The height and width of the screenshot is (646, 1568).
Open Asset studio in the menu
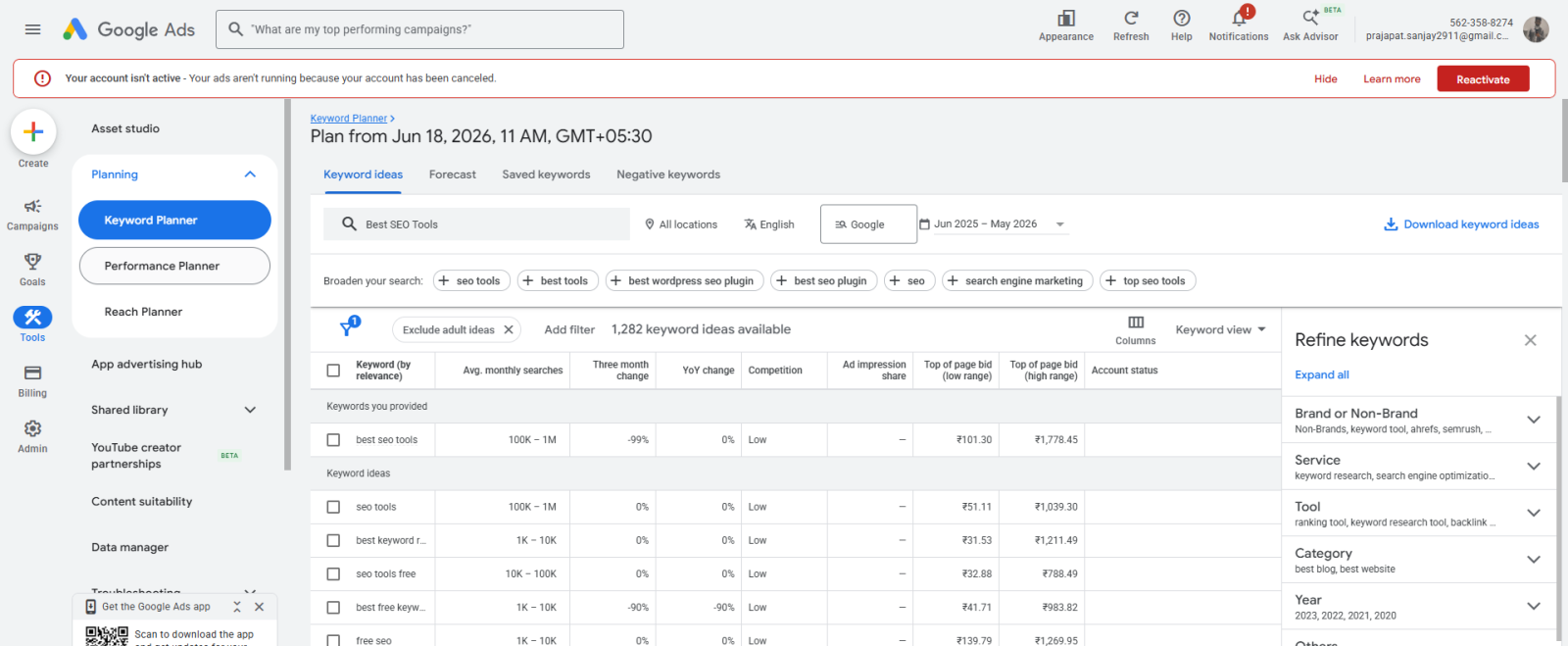pos(125,128)
